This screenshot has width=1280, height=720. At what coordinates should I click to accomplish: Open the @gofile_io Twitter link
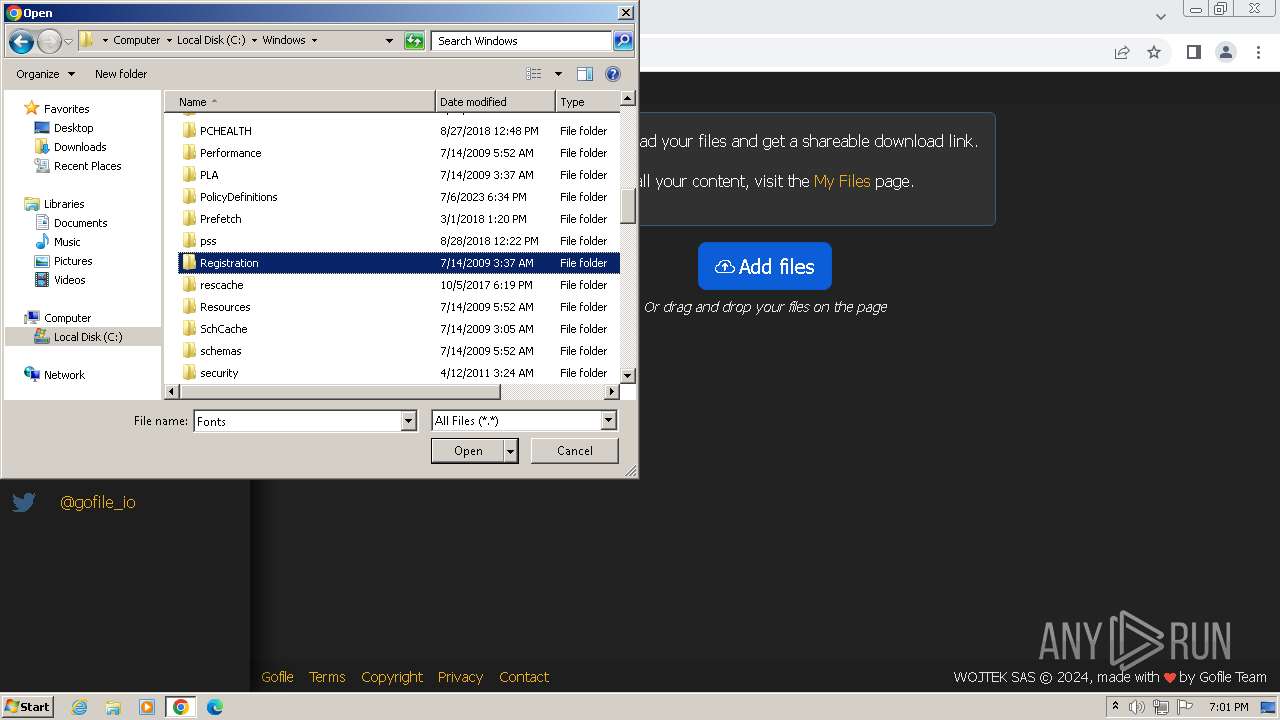coord(97,503)
